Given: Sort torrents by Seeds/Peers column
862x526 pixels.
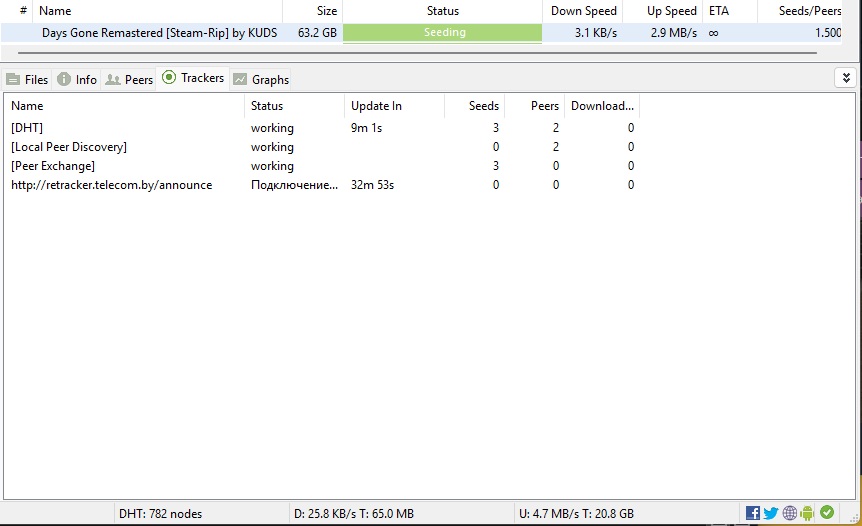Looking at the screenshot, I should point(800,11).
